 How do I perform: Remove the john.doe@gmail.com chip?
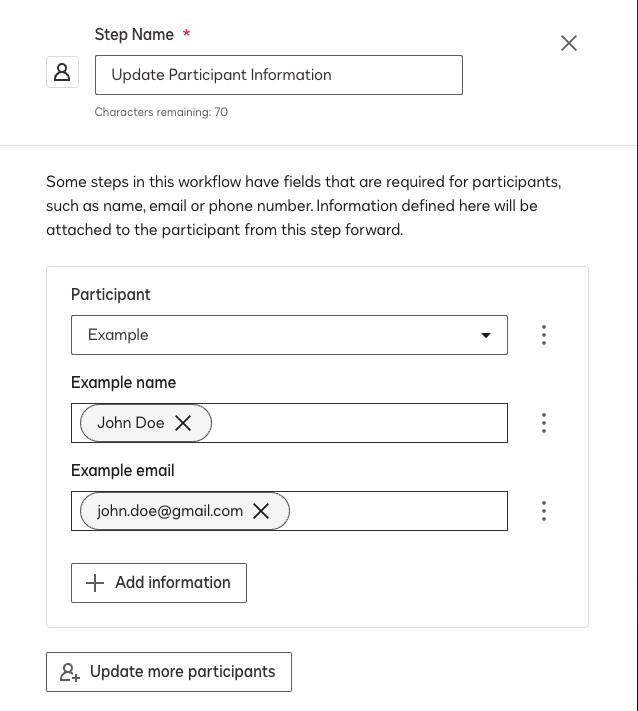(x=261, y=511)
